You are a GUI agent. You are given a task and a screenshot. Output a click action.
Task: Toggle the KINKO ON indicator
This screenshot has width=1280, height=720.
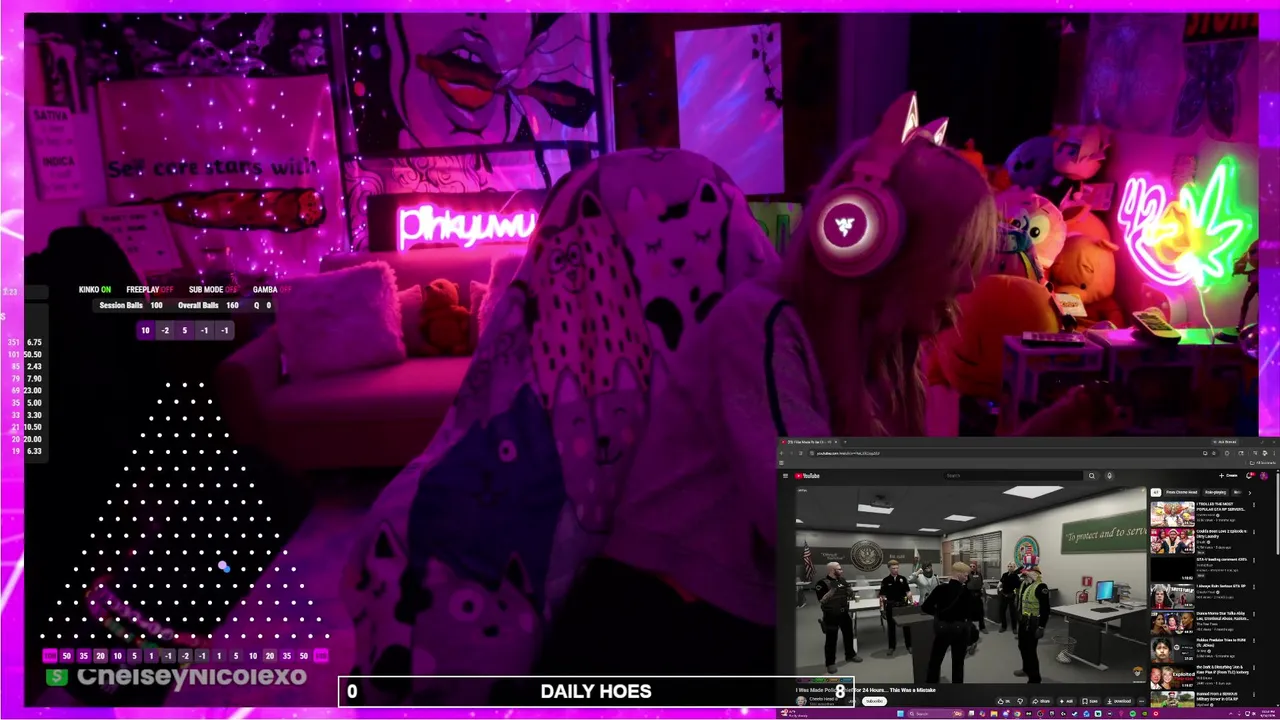(95, 290)
